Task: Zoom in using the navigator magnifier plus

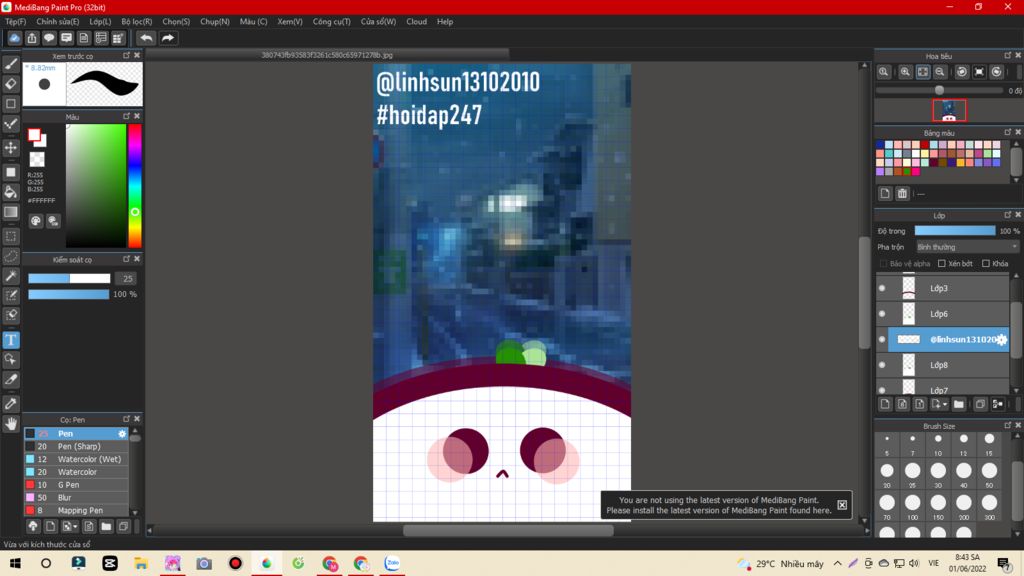Action: [x=905, y=72]
